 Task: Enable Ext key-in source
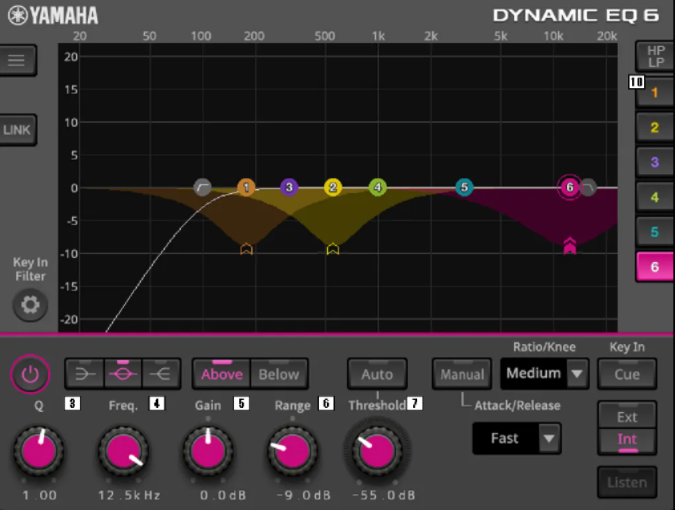[626, 416]
